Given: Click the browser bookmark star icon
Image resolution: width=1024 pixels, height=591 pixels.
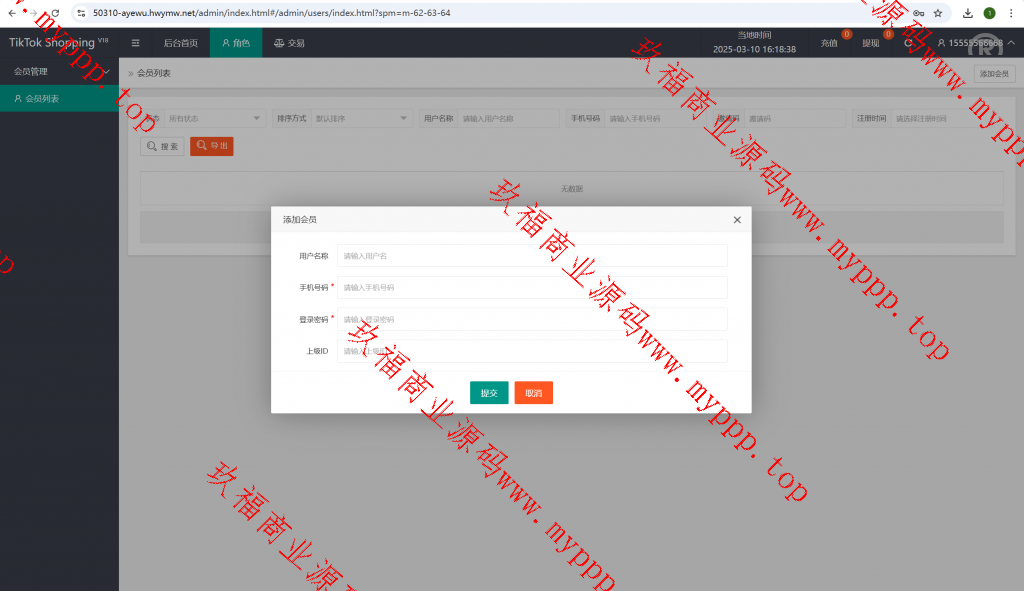Looking at the screenshot, I should pyautogui.click(x=938, y=13).
